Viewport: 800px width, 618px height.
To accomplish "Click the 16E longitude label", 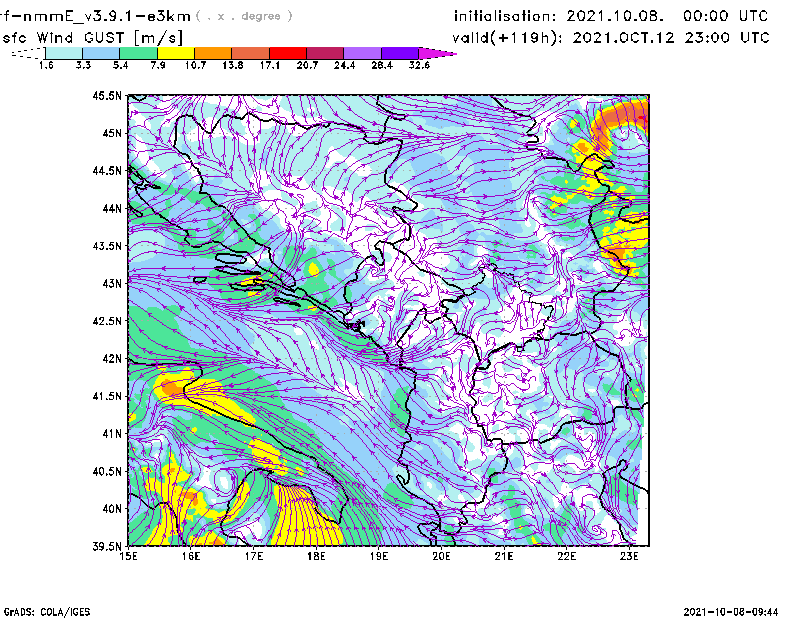I will [191, 556].
